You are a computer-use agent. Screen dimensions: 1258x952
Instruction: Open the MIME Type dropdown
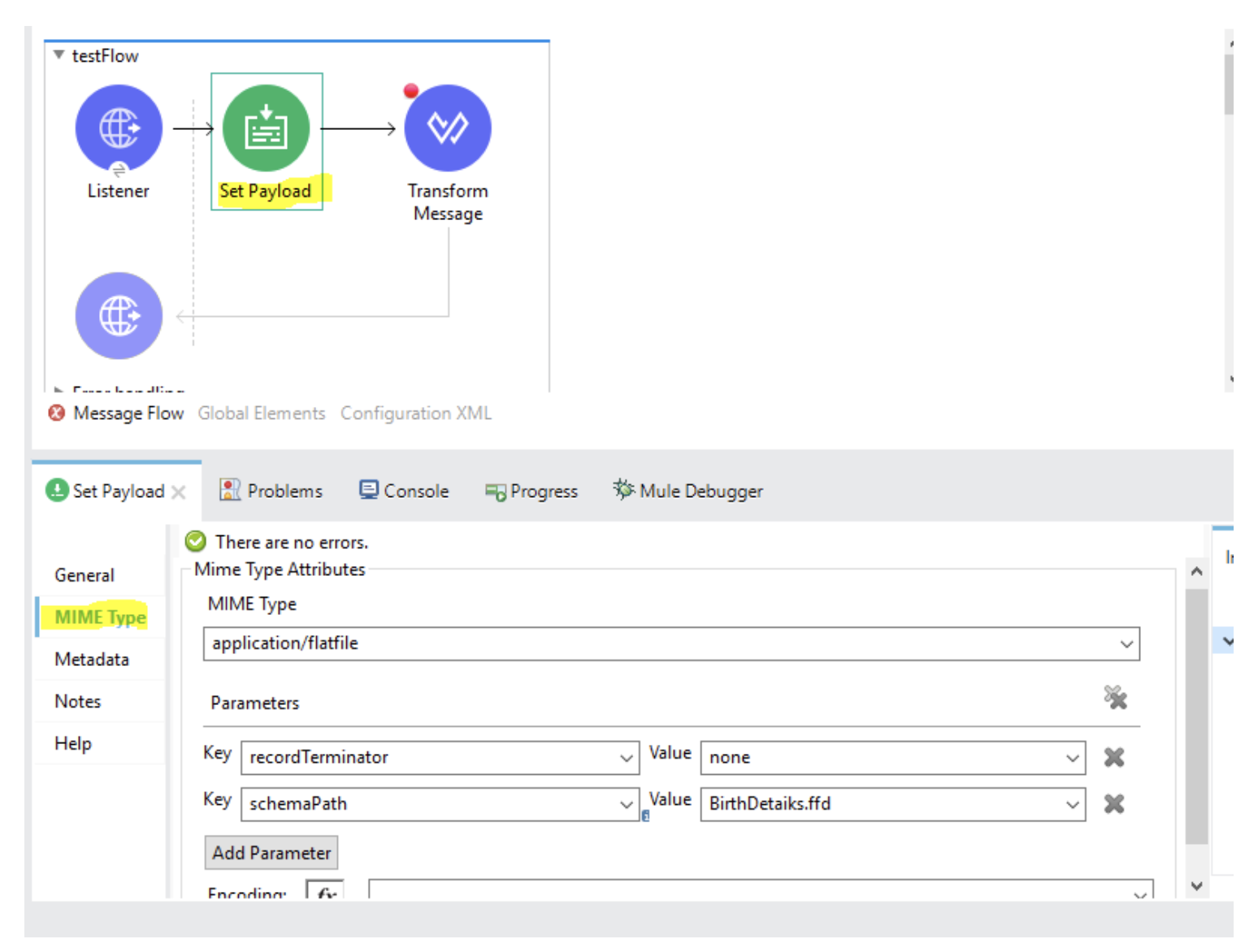[1126, 644]
